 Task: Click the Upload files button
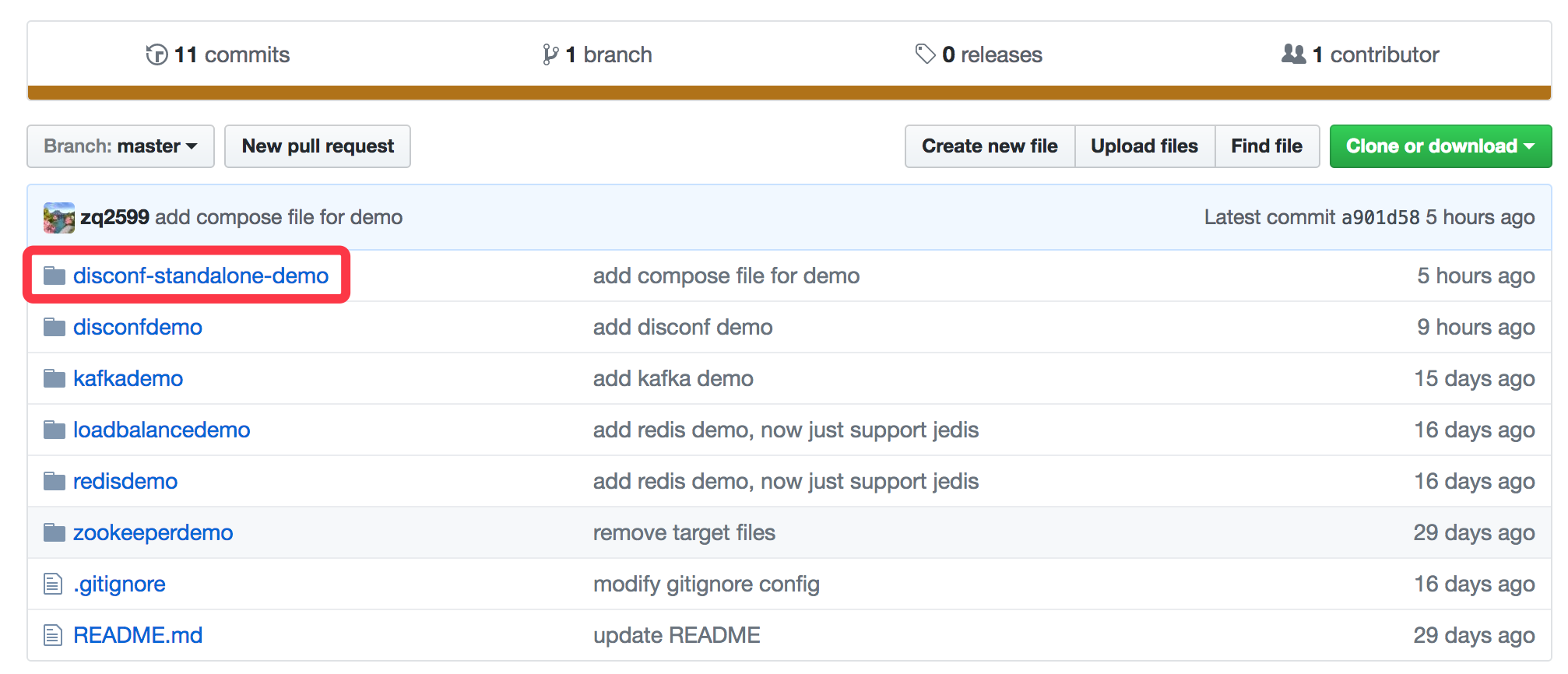coord(1144,146)
